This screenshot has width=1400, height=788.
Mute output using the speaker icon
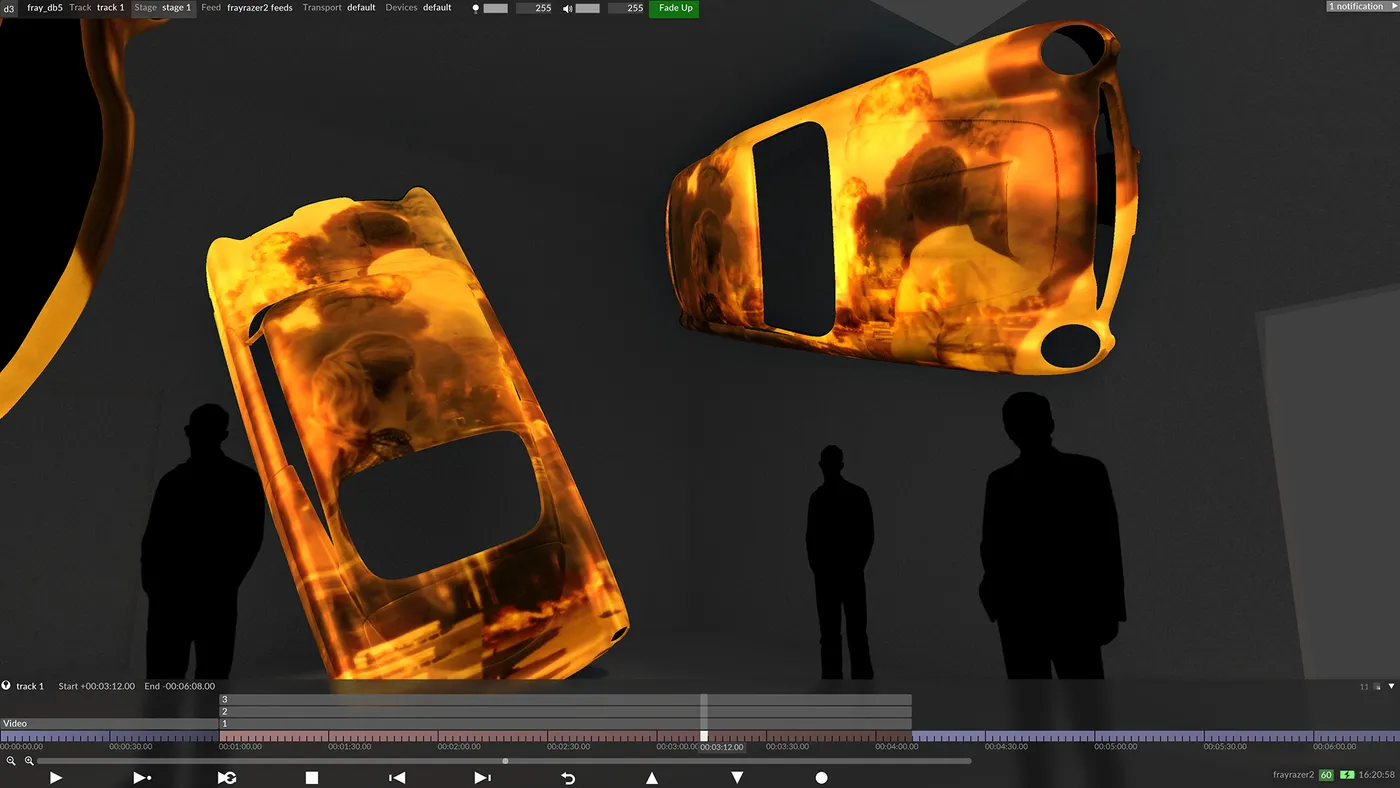click(x=566, y=7)
